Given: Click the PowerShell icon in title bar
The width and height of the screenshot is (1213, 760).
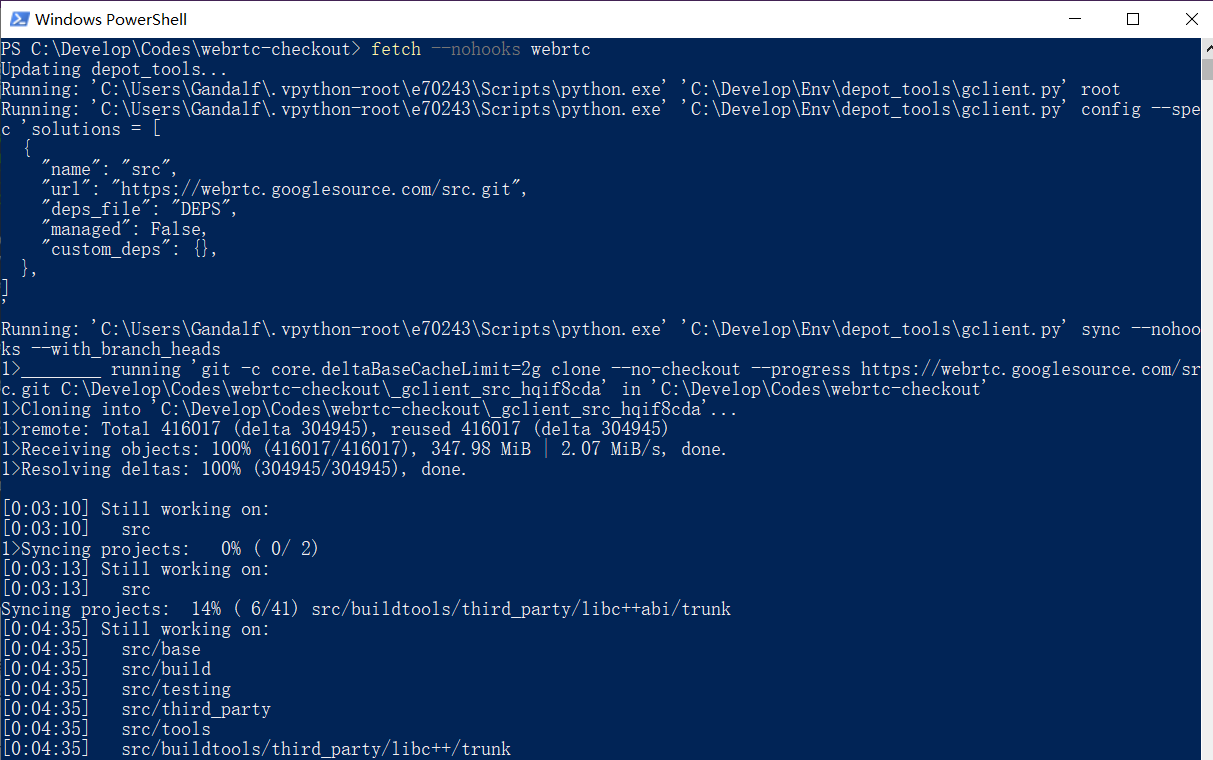Looking at the screenshot, I should [18, 19].
